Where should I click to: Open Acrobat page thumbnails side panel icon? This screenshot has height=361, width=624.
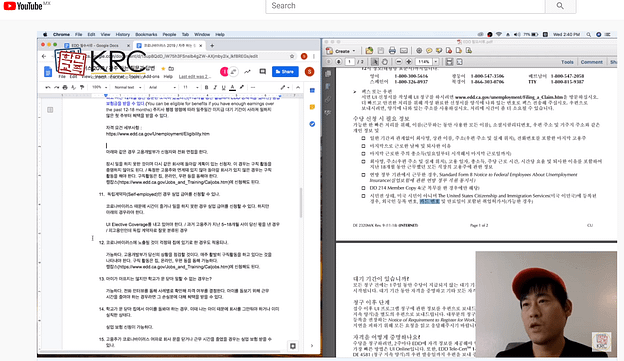point(328,74)
